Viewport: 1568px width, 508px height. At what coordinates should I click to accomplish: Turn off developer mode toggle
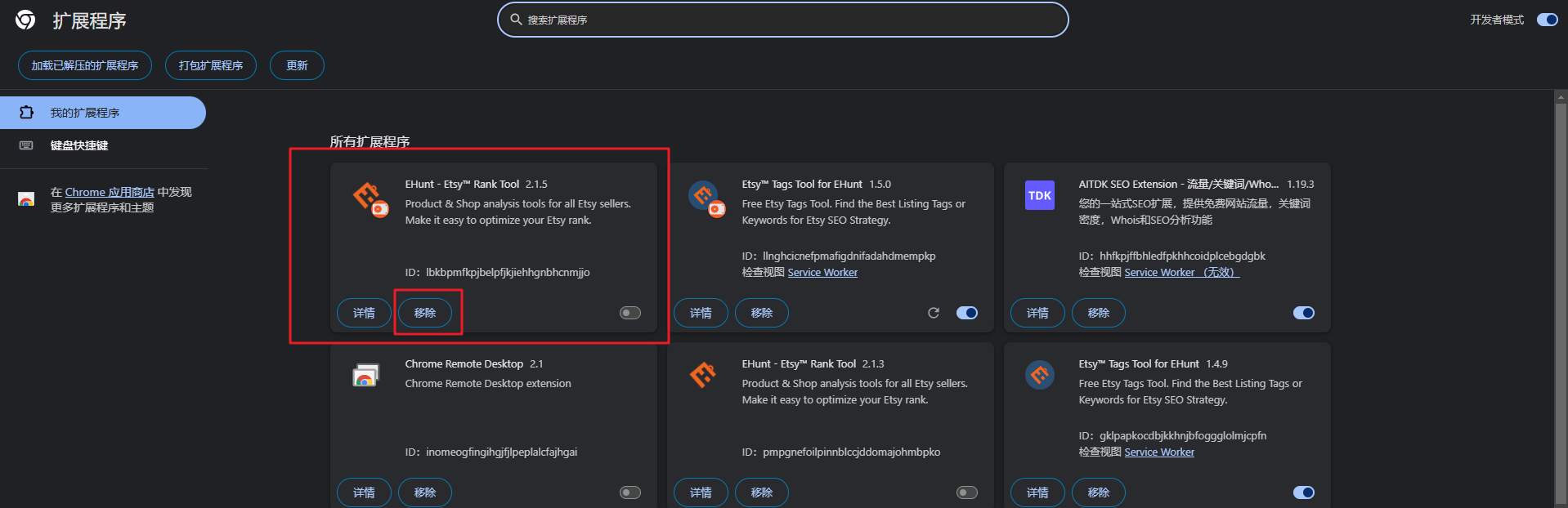pyautogui.click(x=1547, y=20)
